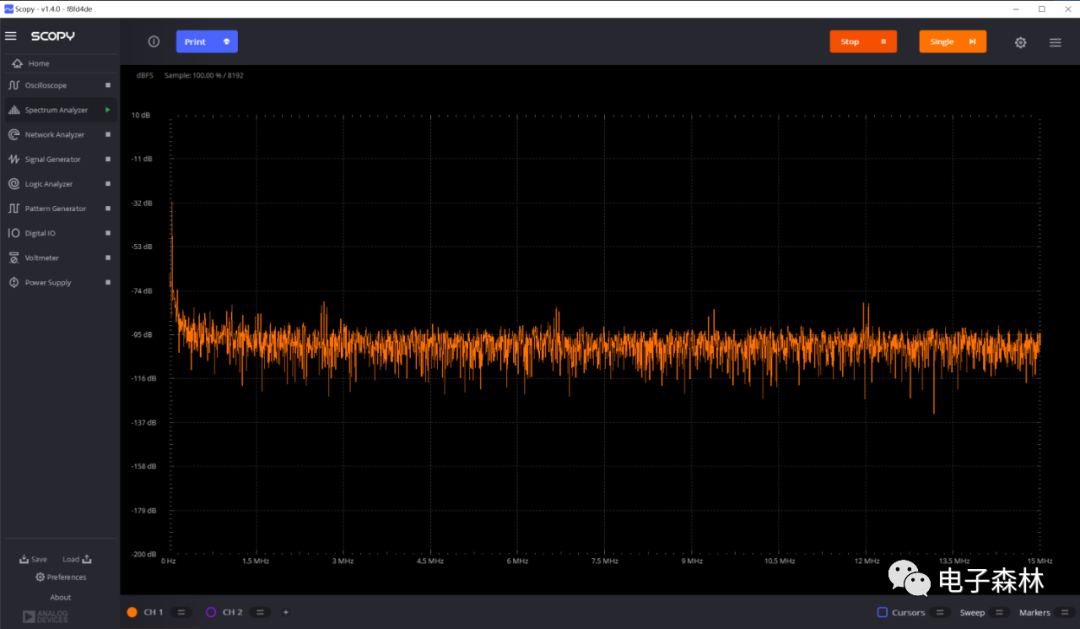Toggle the CH 1 orange channel
1080x629 pixels.
coord(132,612)
